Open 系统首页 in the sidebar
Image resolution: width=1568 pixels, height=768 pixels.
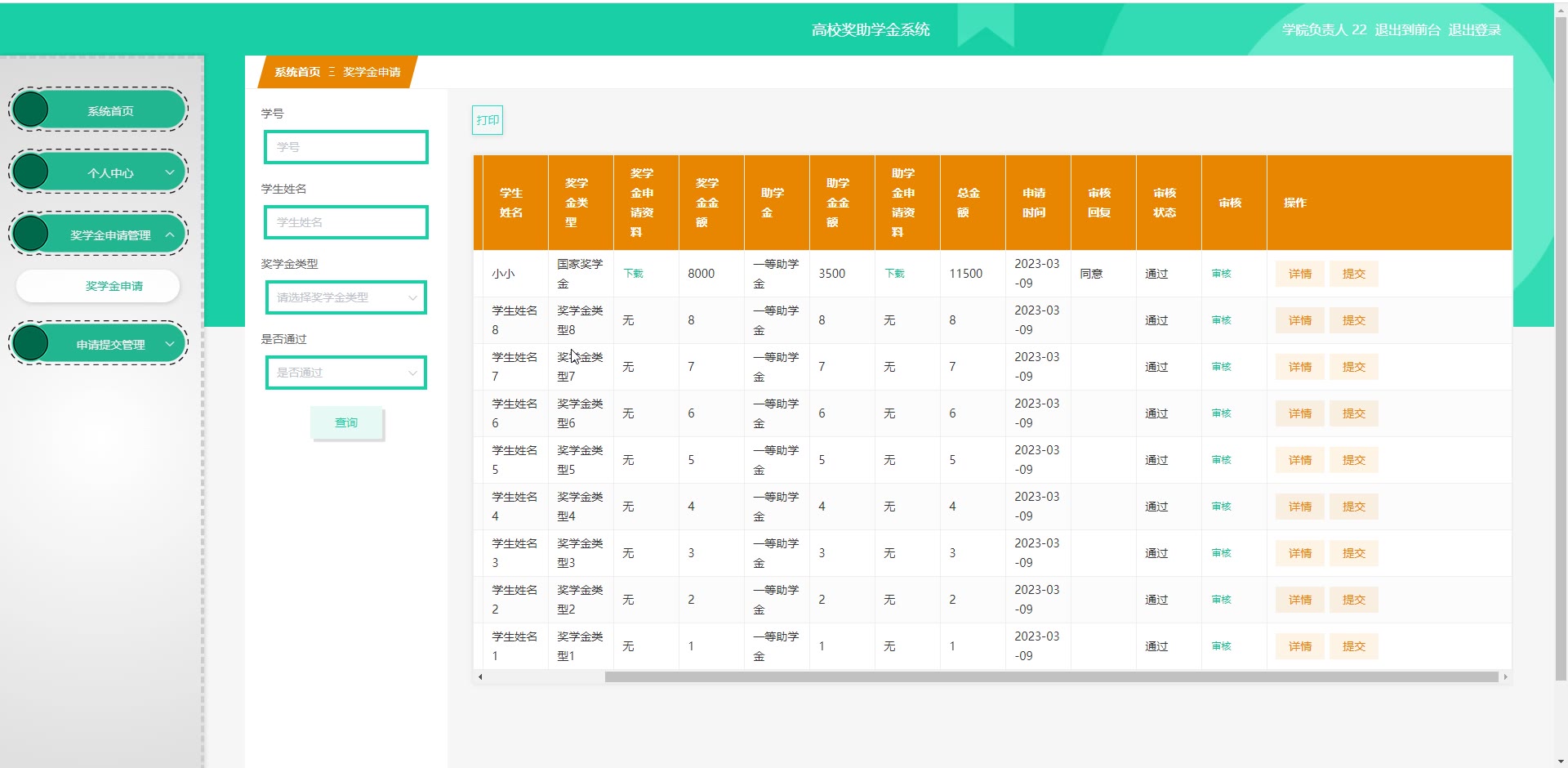point(98,109)
